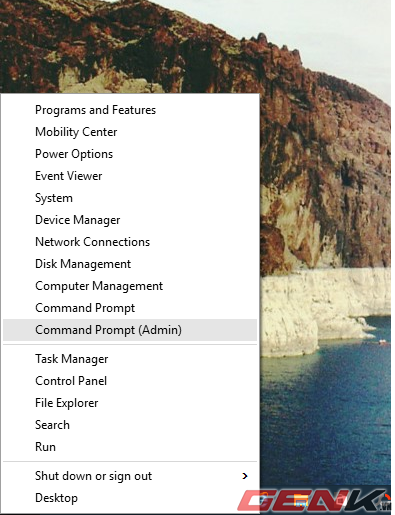Choose Network Connections
The width and height of the screenshot is (395, 515).
pos(130,242)
